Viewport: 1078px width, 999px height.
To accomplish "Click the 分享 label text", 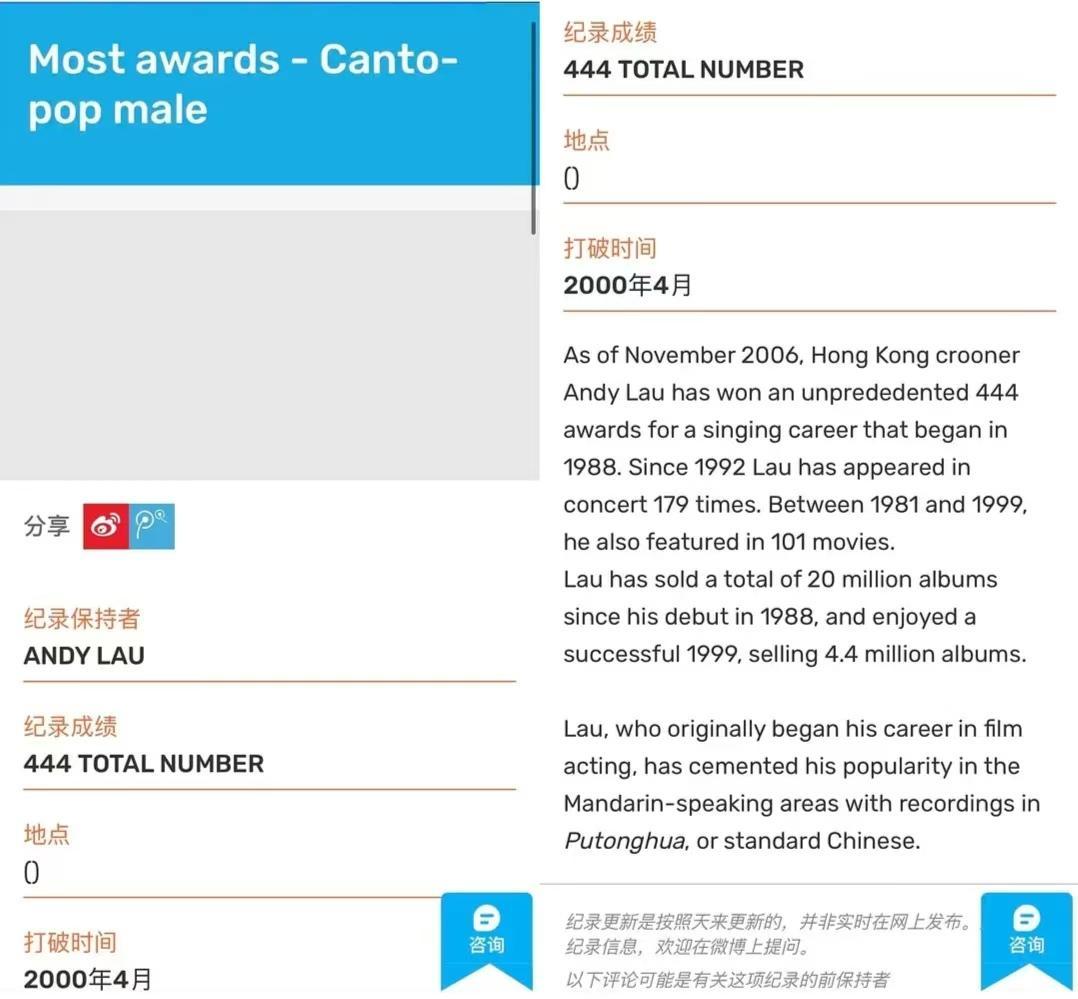I will tap(47, 526).
